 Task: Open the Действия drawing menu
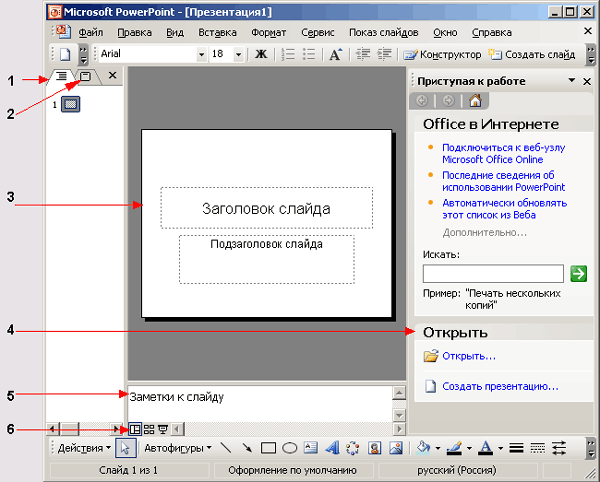84,448
